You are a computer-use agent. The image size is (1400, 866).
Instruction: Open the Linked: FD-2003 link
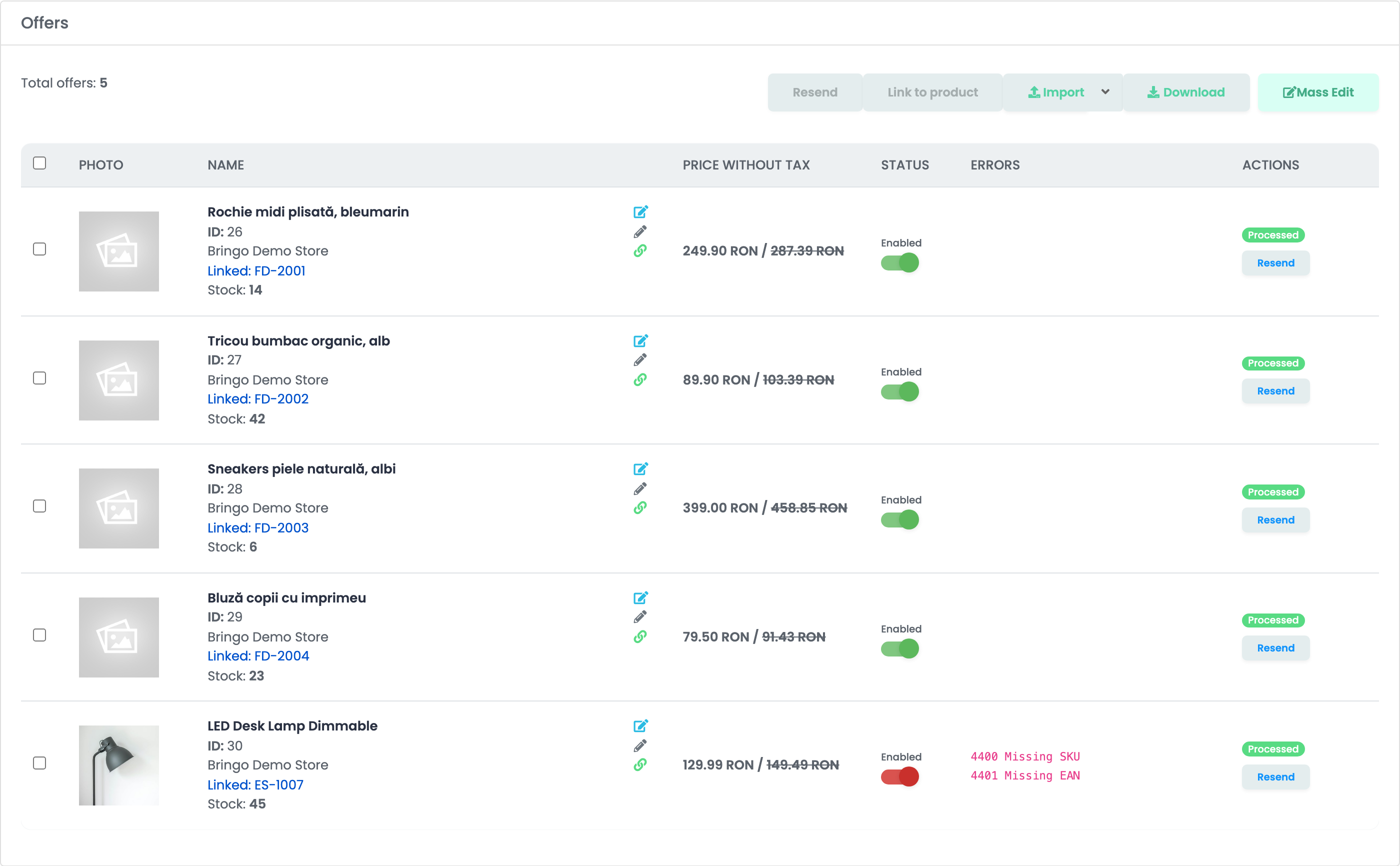click(257, 528)
